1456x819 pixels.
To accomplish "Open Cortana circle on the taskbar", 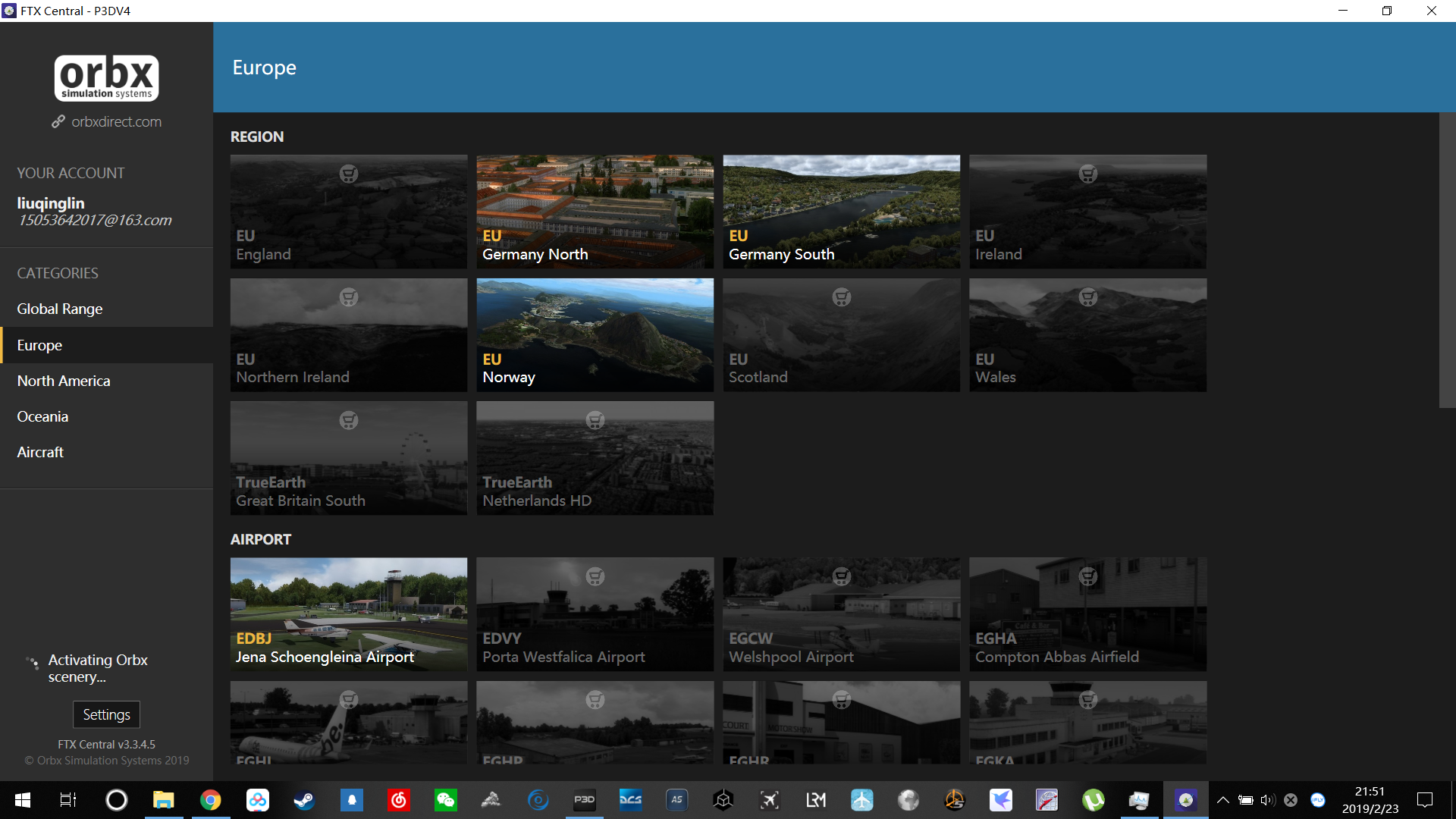I will pyautogui.click(x=117, y=800).
